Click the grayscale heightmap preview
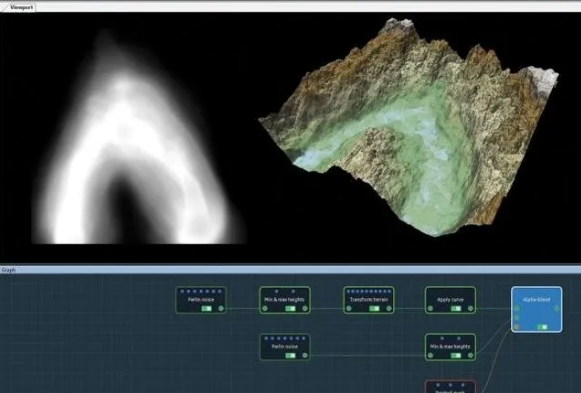 click(138, 138)
